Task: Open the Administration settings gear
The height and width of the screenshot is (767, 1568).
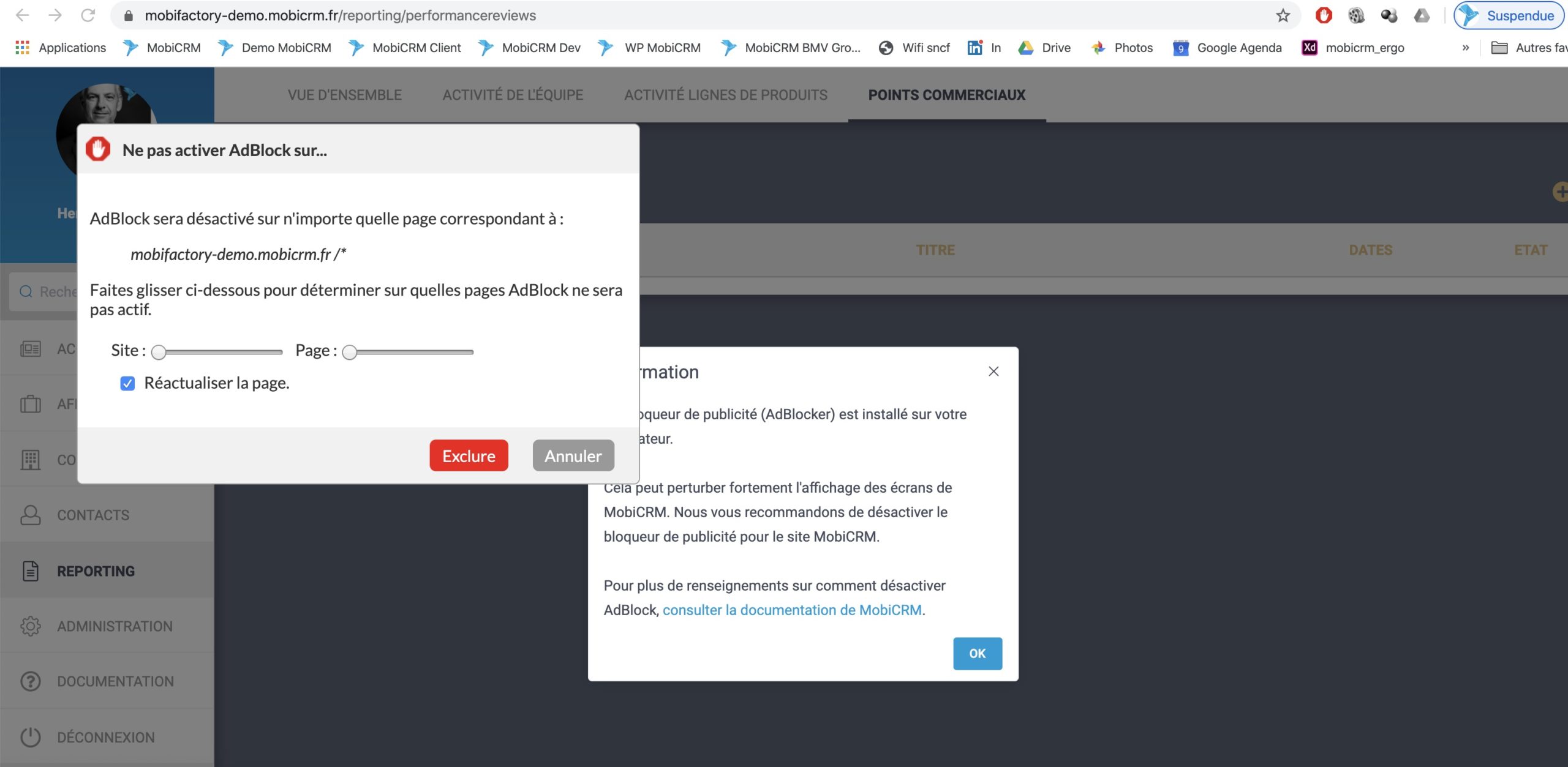Action: [x=31, y=626]
